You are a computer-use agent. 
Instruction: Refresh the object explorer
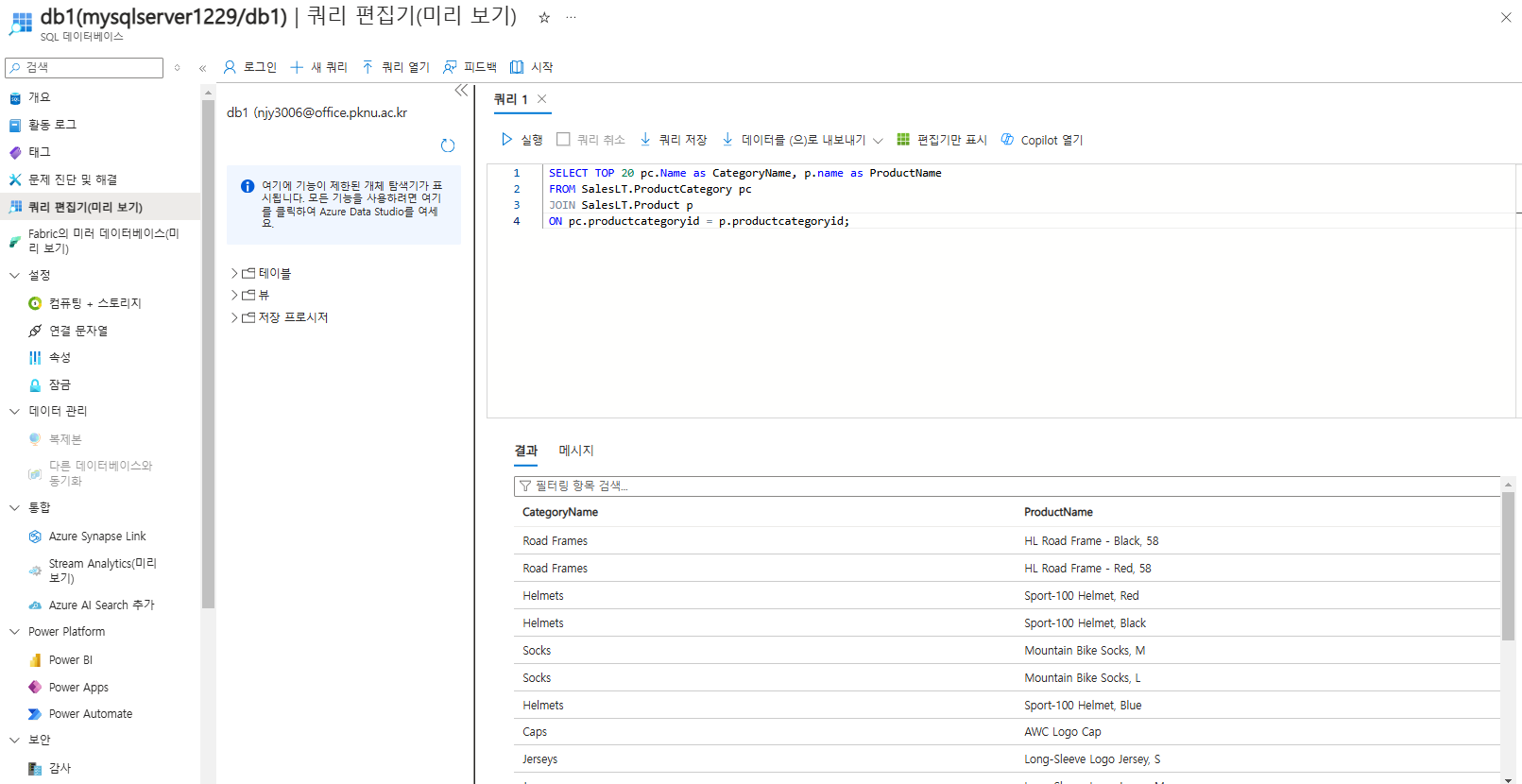[x=448, y=145]
